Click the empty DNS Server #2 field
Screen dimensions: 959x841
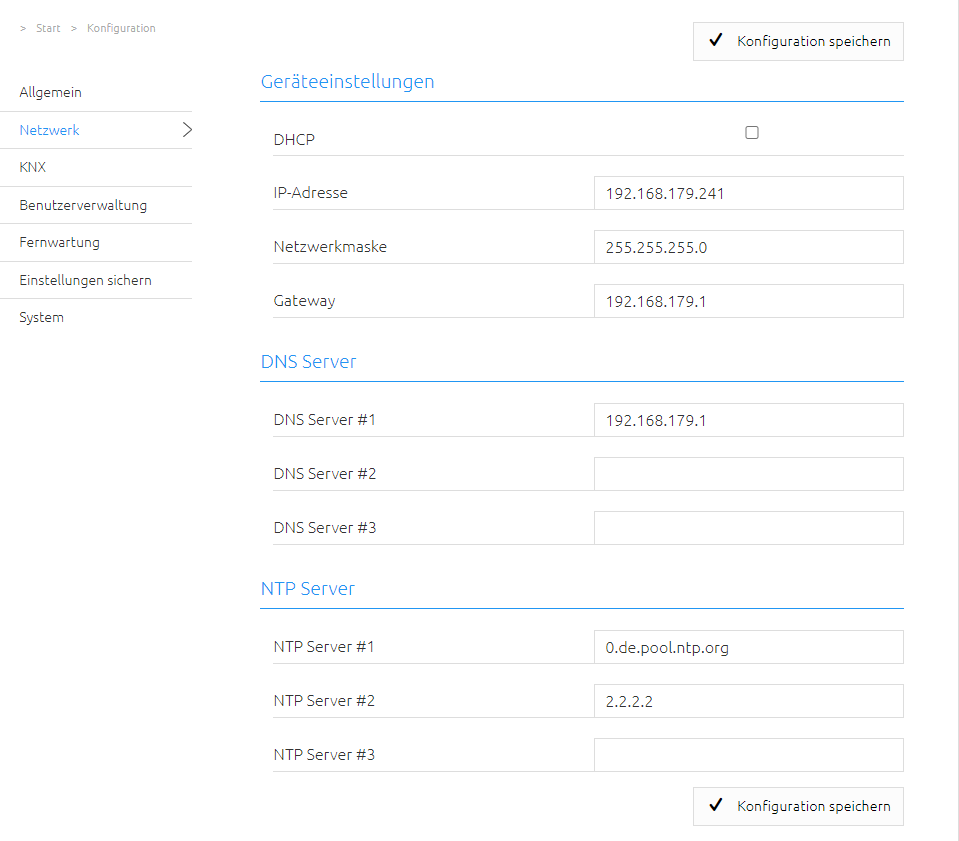click(x=749, y=474)
